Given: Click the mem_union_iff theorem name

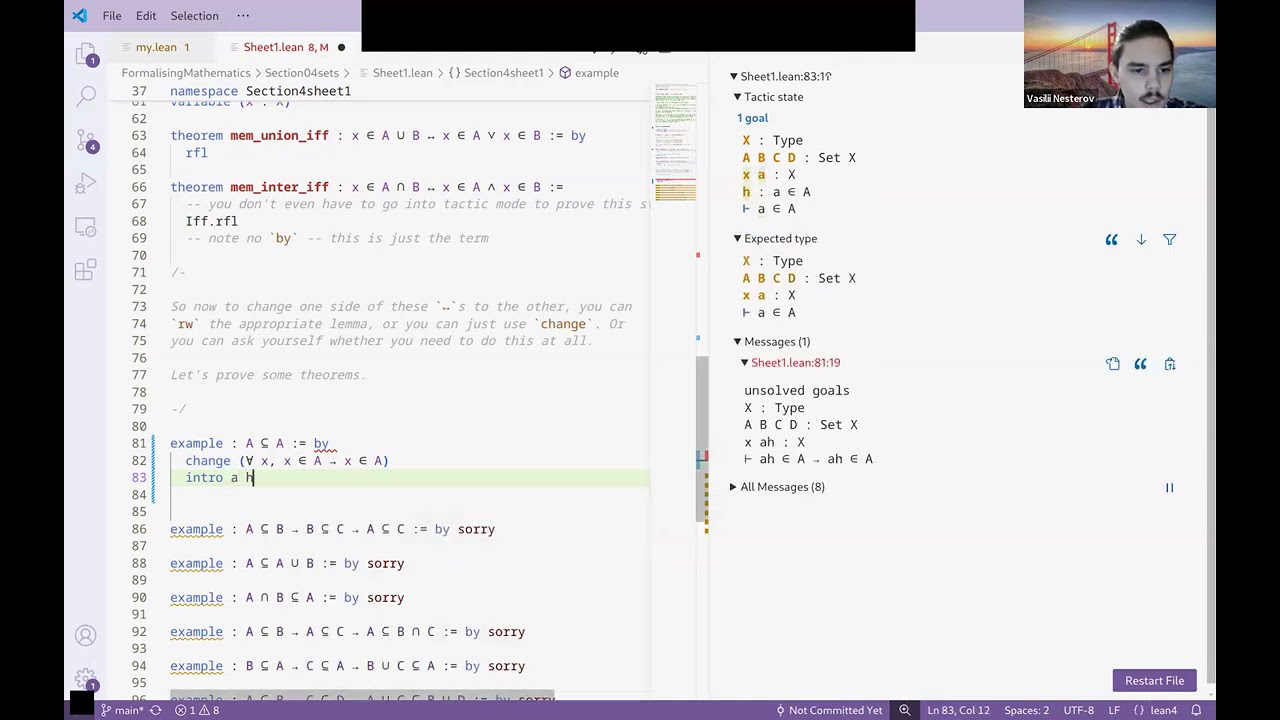Looking at the screenshot, I should point(279,136).
